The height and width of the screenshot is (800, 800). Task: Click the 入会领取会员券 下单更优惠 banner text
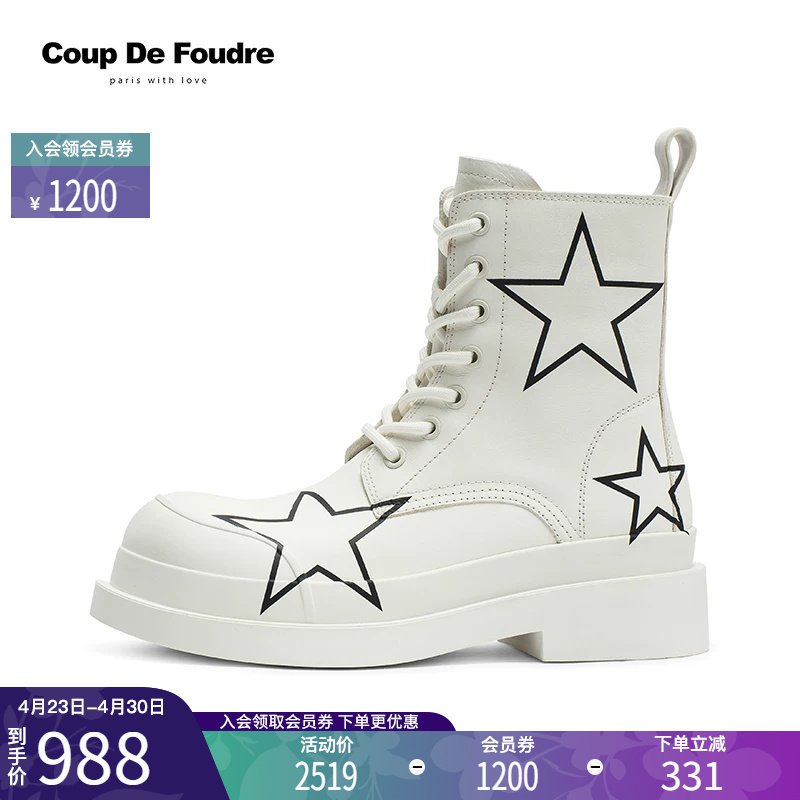click(319, 721)
